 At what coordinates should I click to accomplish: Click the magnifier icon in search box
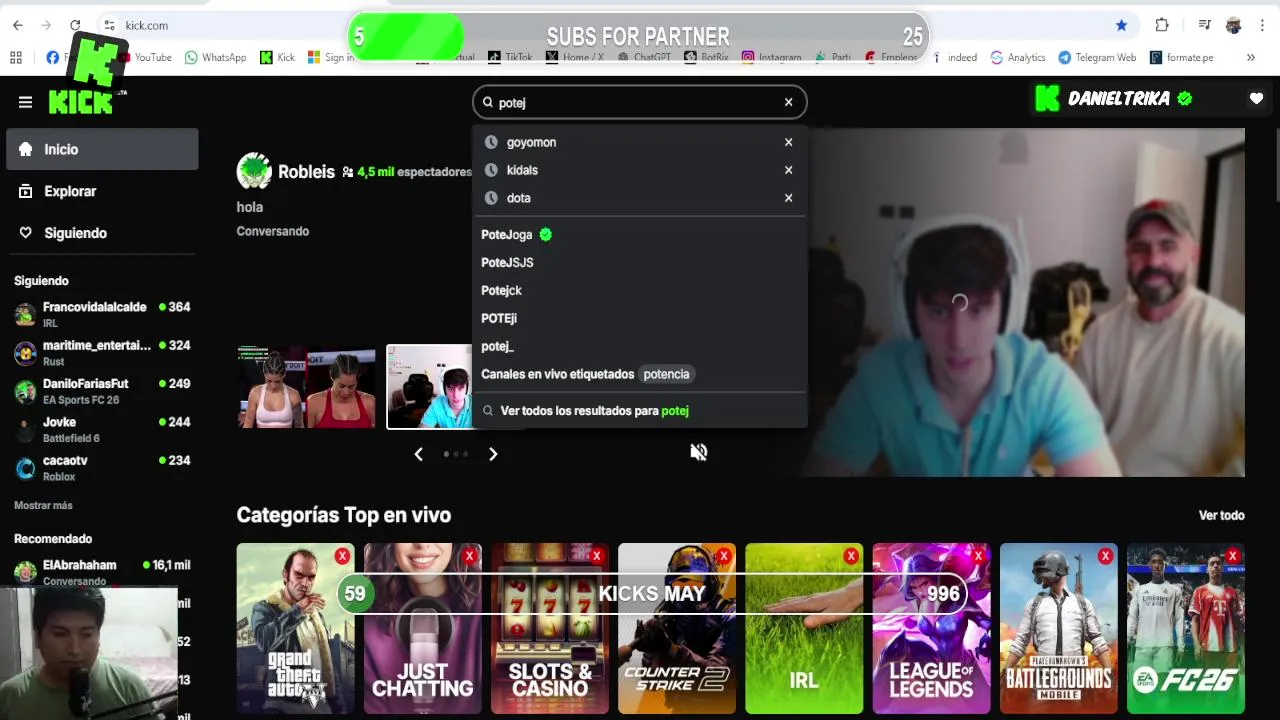(488, 102)
